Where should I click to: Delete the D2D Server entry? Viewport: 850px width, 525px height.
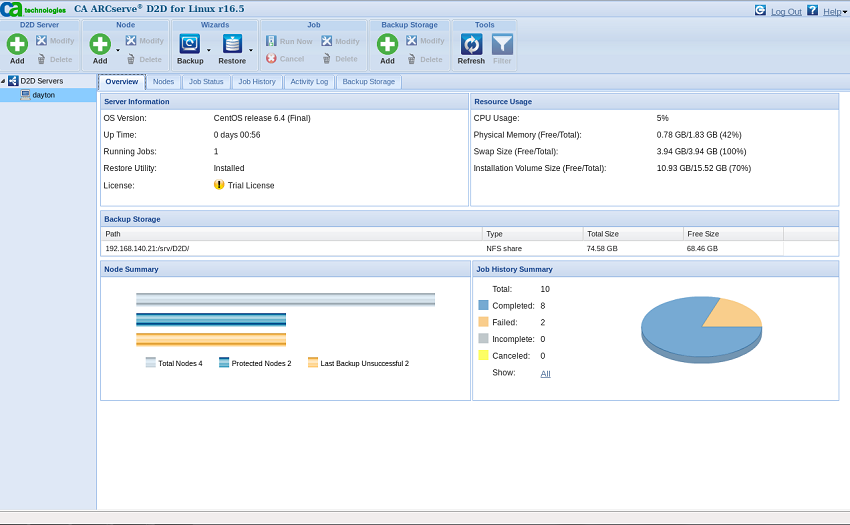(x=55, y=60)
